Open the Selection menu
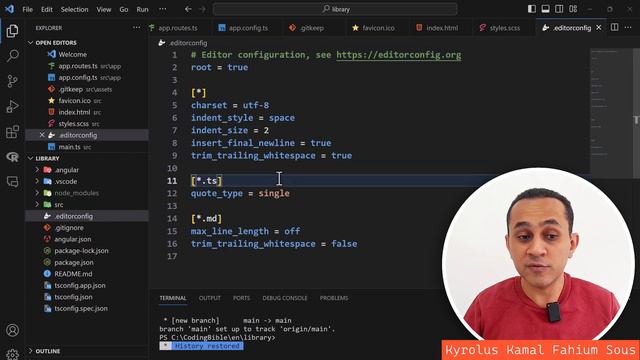 pyautogui.click(x=74, y=9)
